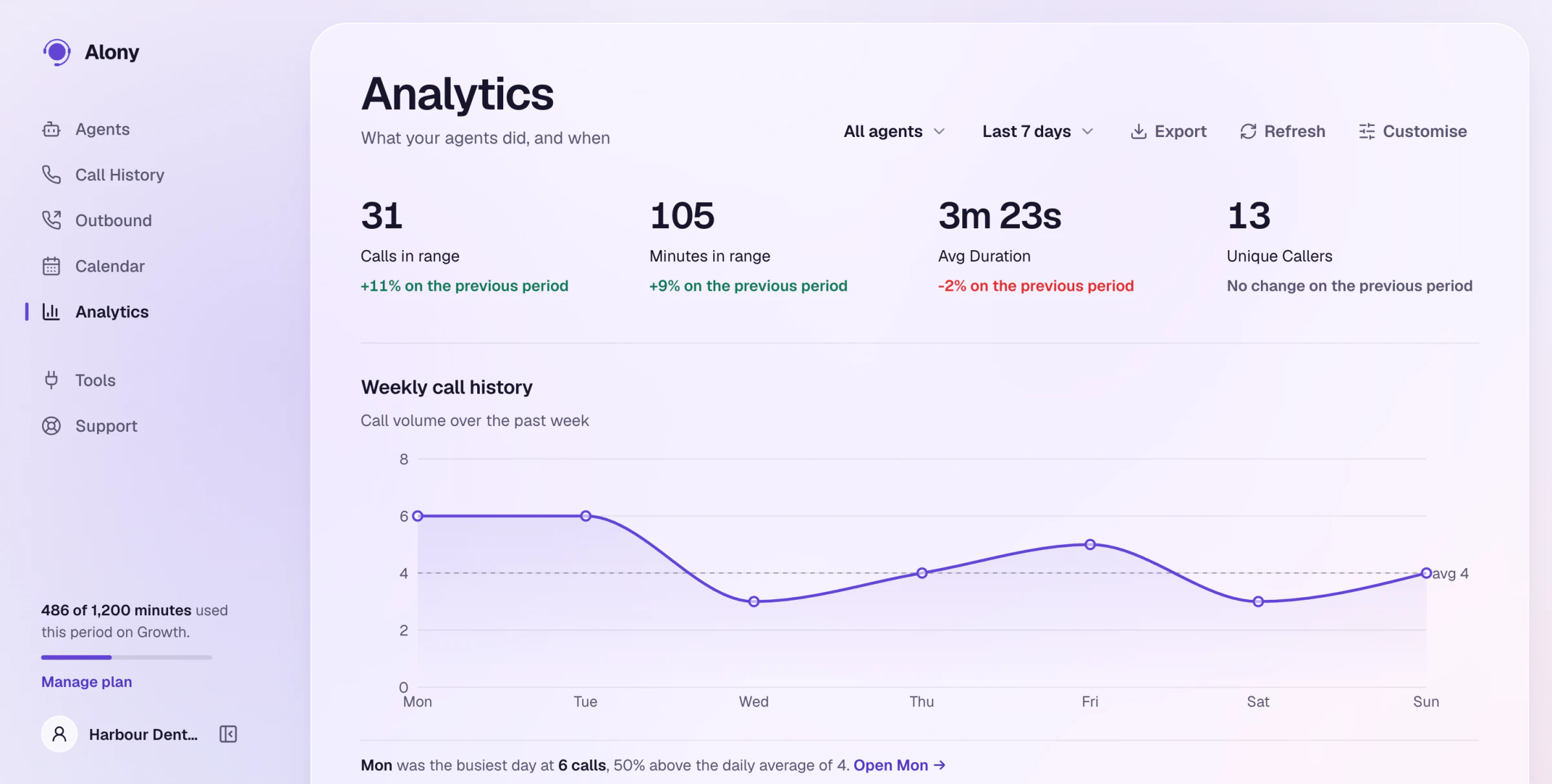Viewport: 1552px width, 784px height.
Task: Click the Customise sliders icon
Action: [x=1366, y=131]
